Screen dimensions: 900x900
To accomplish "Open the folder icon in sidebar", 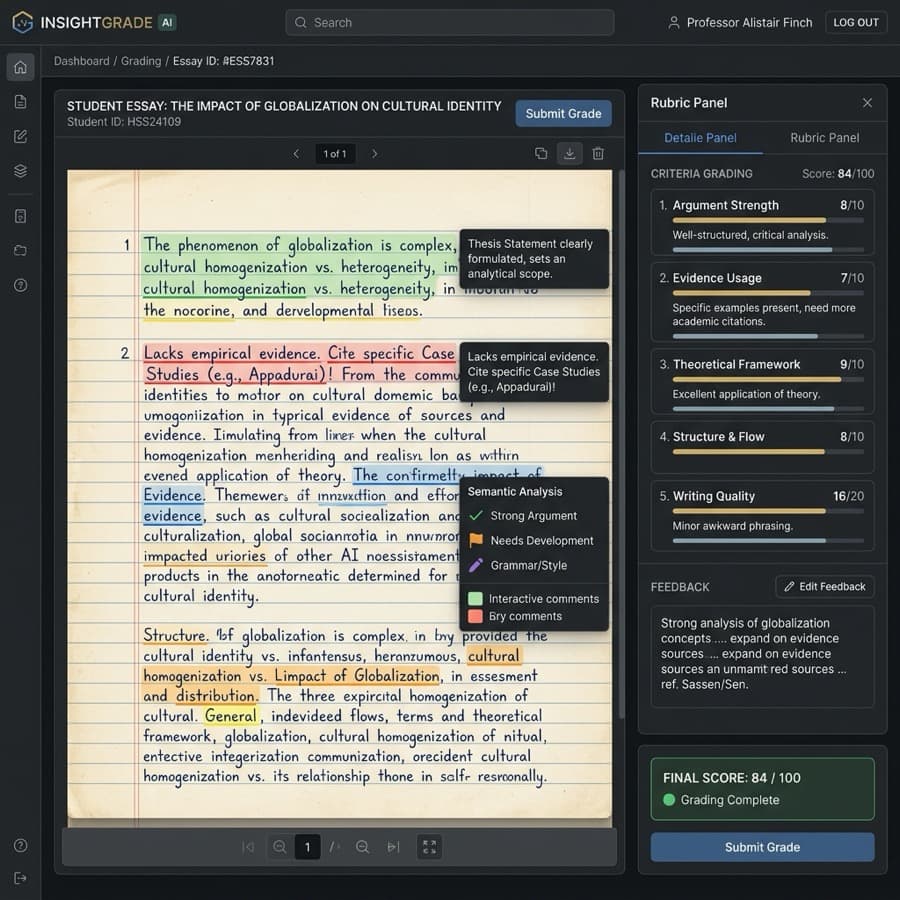I will pos(20,250).
